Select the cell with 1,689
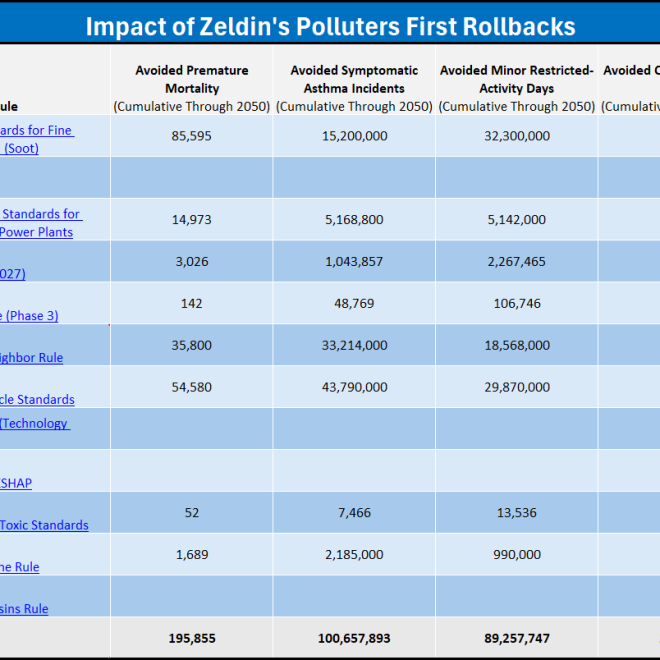 pyautogui.click(x=192, y=554)
